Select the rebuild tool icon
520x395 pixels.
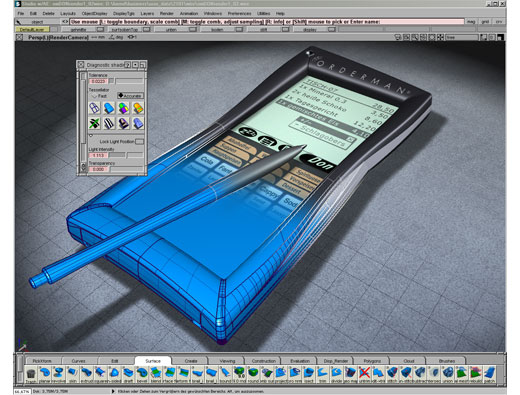(x=476, y=374)
